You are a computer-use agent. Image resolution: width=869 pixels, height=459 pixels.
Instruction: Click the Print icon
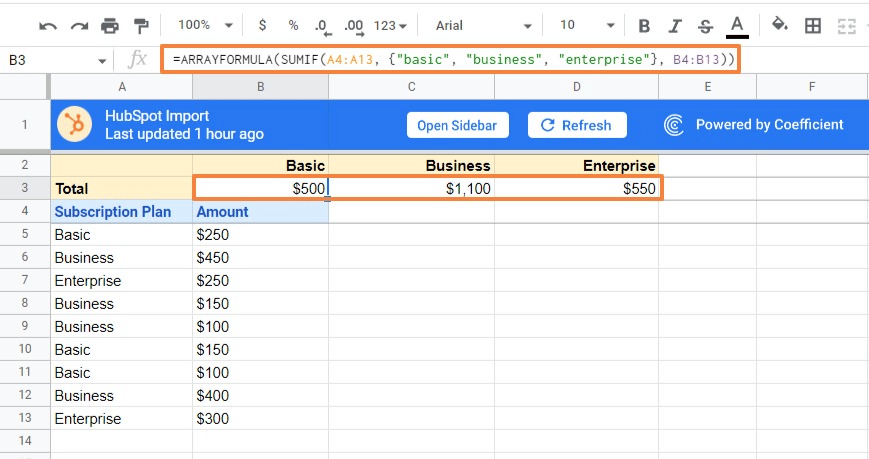pyautogui.click(x=110, y=26)
